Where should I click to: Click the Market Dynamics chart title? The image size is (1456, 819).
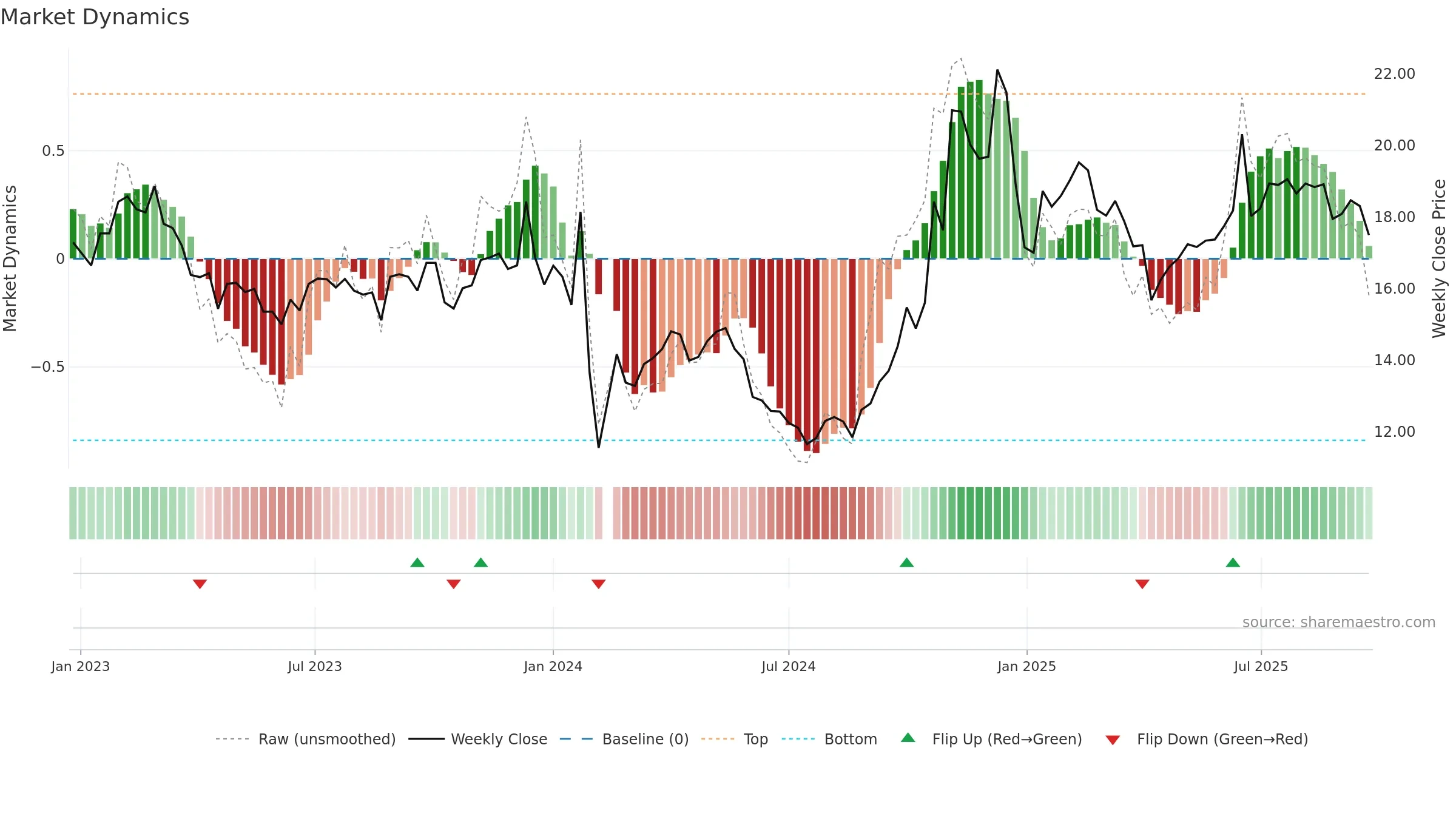pyautogui.click(x=95, y=17)
